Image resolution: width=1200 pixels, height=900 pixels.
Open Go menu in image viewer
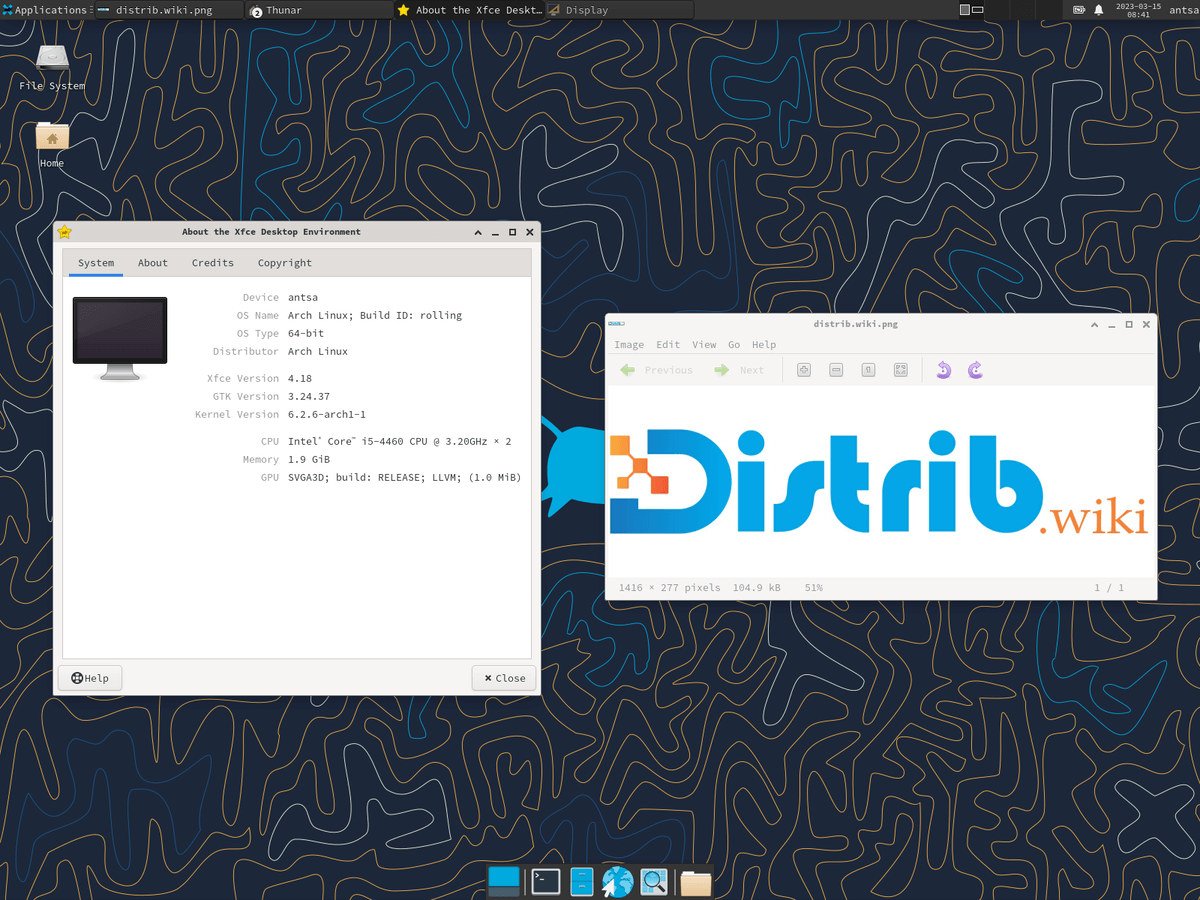click(734, 345)
